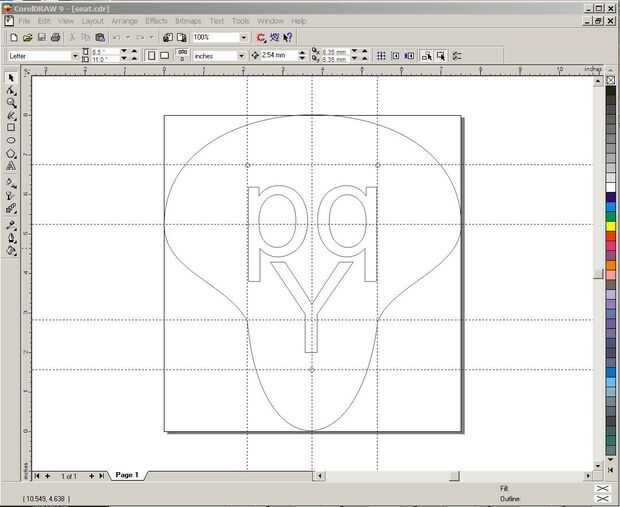Toggle Treat As Filled

441,56
